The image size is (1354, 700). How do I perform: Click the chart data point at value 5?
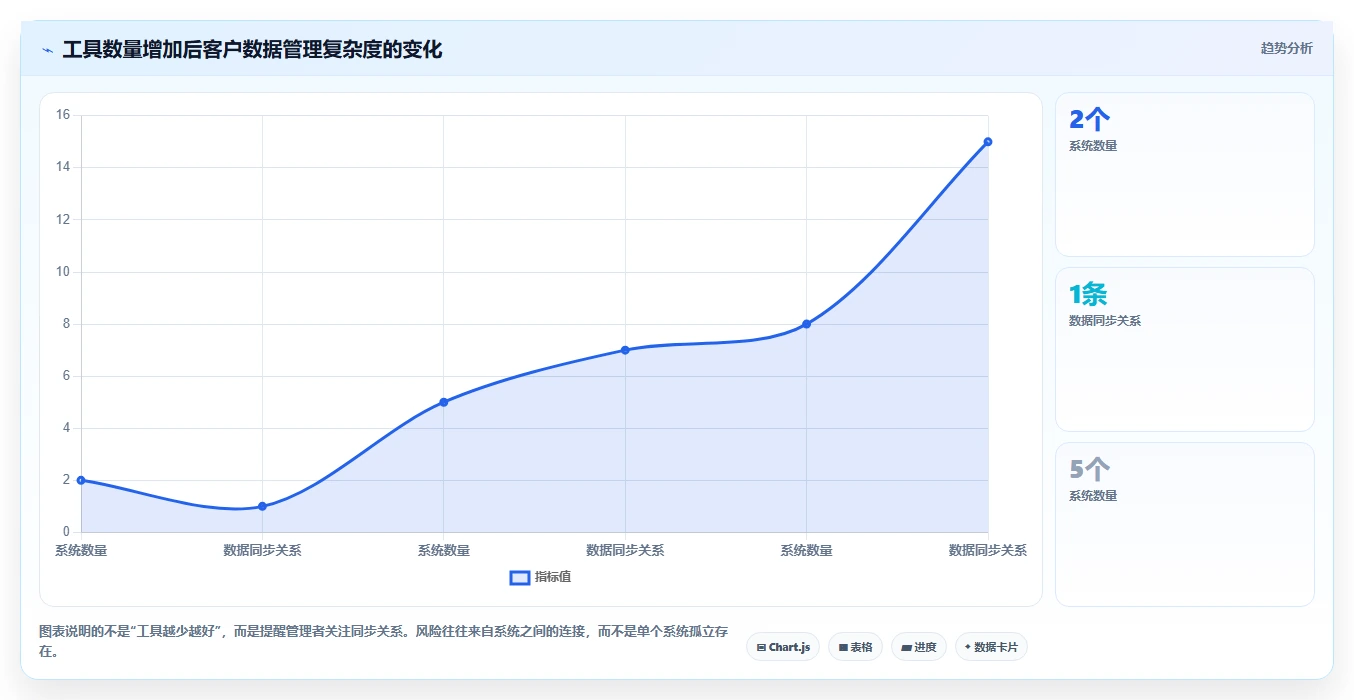click(x=443, y=402)
